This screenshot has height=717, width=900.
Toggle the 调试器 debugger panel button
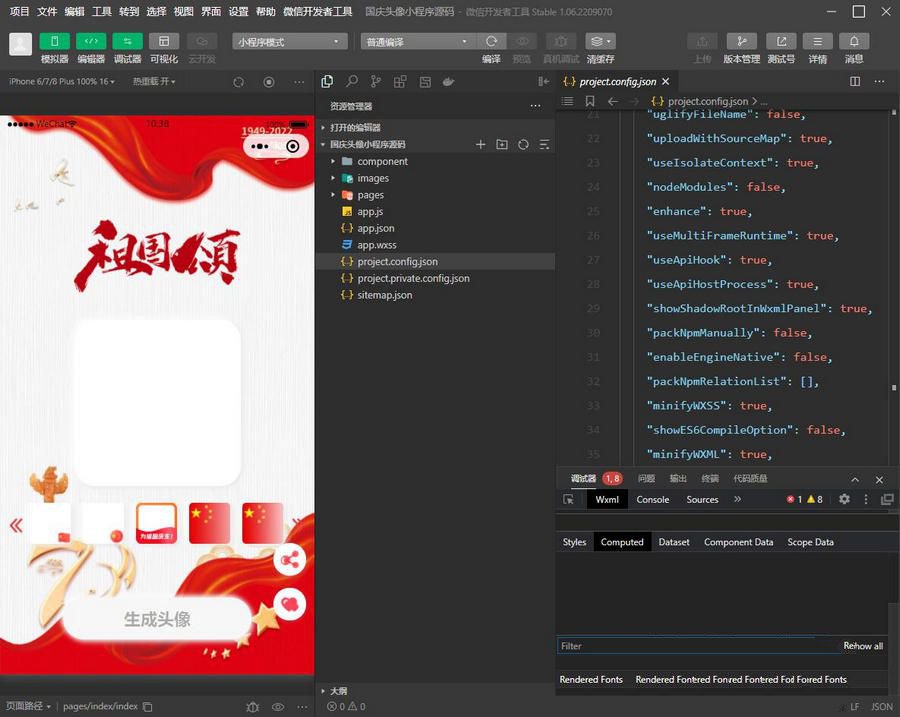tap(127, 42)
